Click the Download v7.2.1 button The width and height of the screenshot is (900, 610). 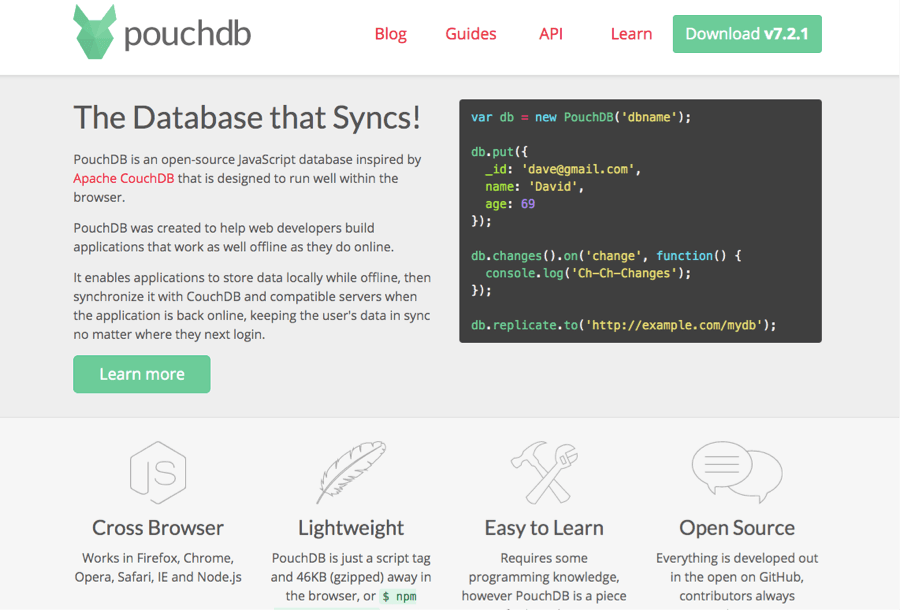(747, 33)
